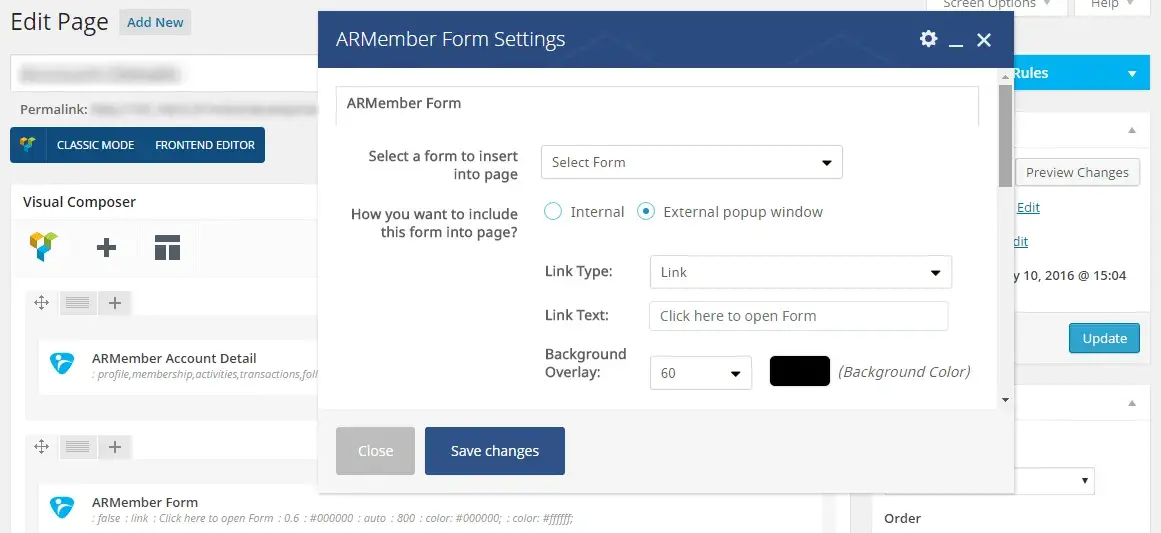Click the Update button
This screenshot has height=533, width=1161.
pos(1104,338)
